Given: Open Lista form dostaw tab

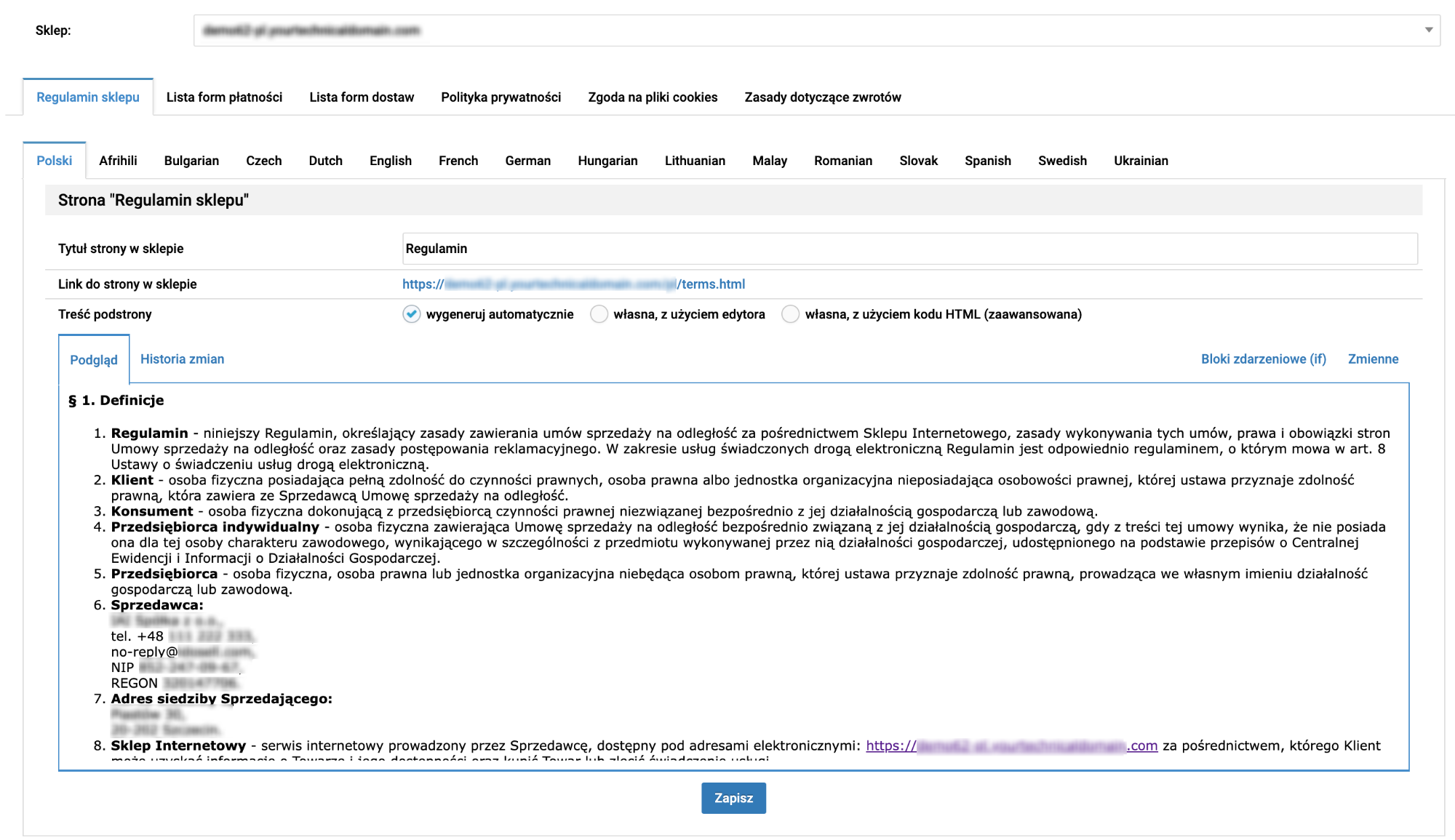Looking at the screenshot, I should [362, 97].
